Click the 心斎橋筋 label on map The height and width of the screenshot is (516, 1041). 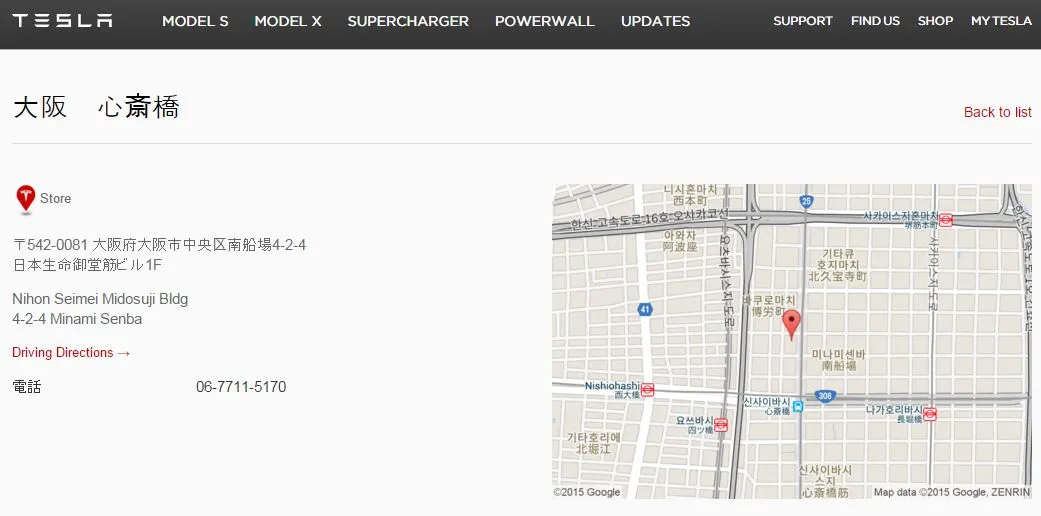825,493
